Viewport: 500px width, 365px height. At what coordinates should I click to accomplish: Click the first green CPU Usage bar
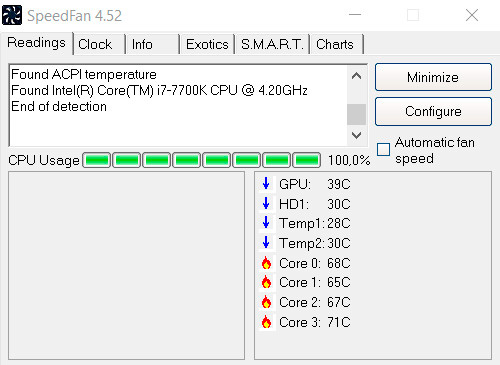[x=97, y=160]
